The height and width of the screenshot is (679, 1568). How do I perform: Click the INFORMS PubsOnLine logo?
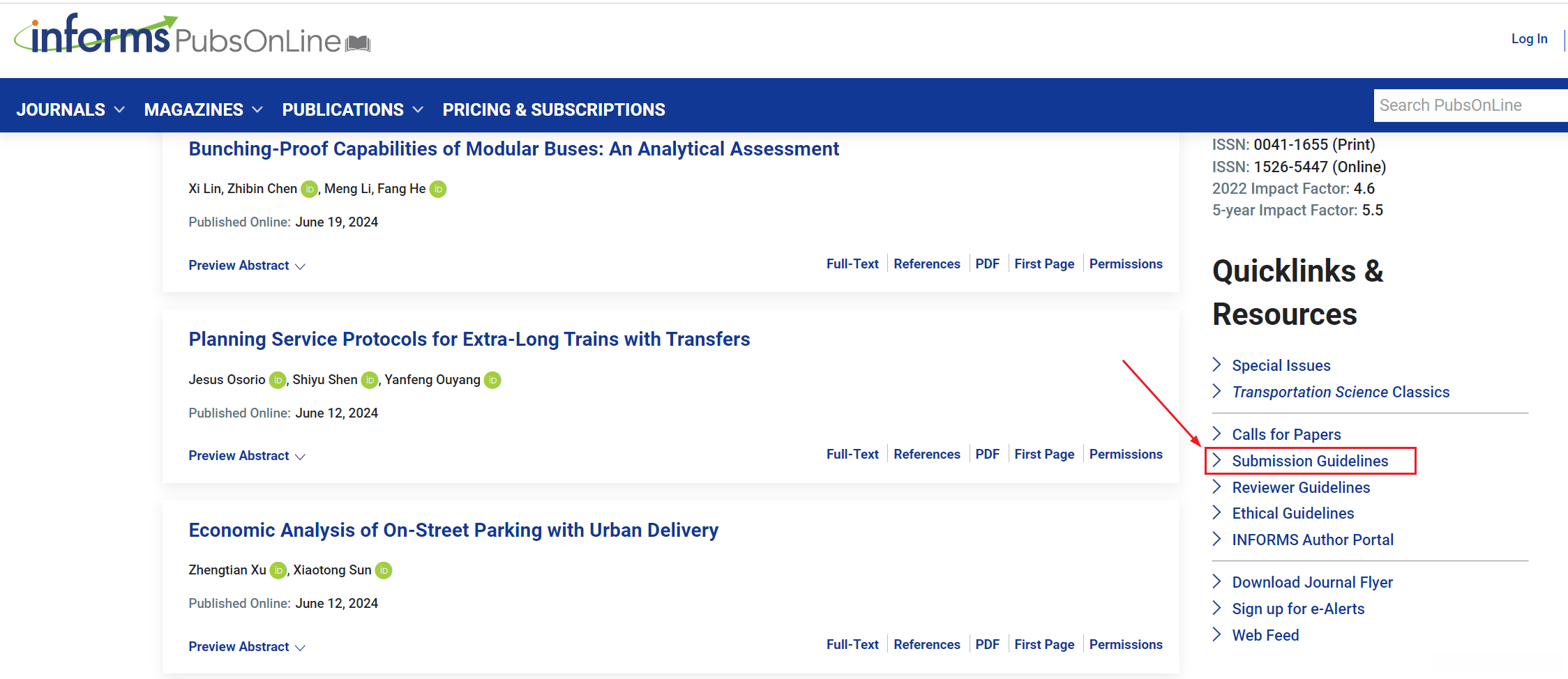click(x=192, y=36)
